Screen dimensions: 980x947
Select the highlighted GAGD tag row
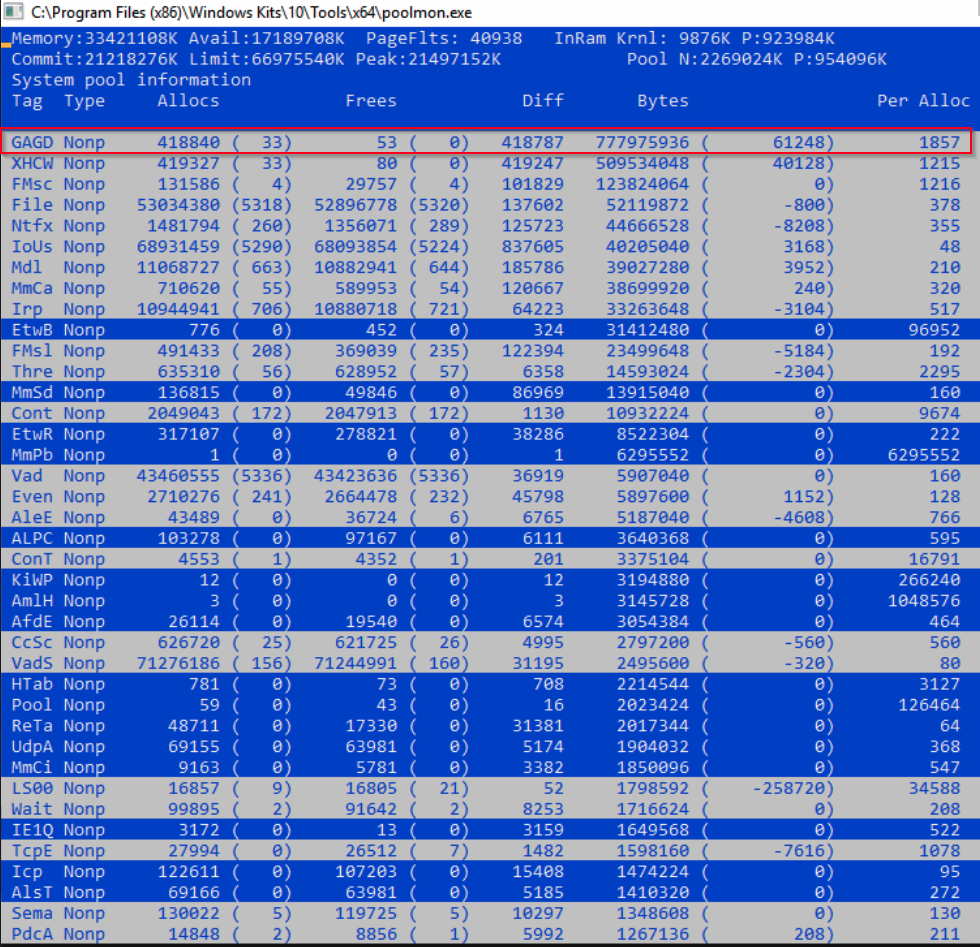(486, 142)
